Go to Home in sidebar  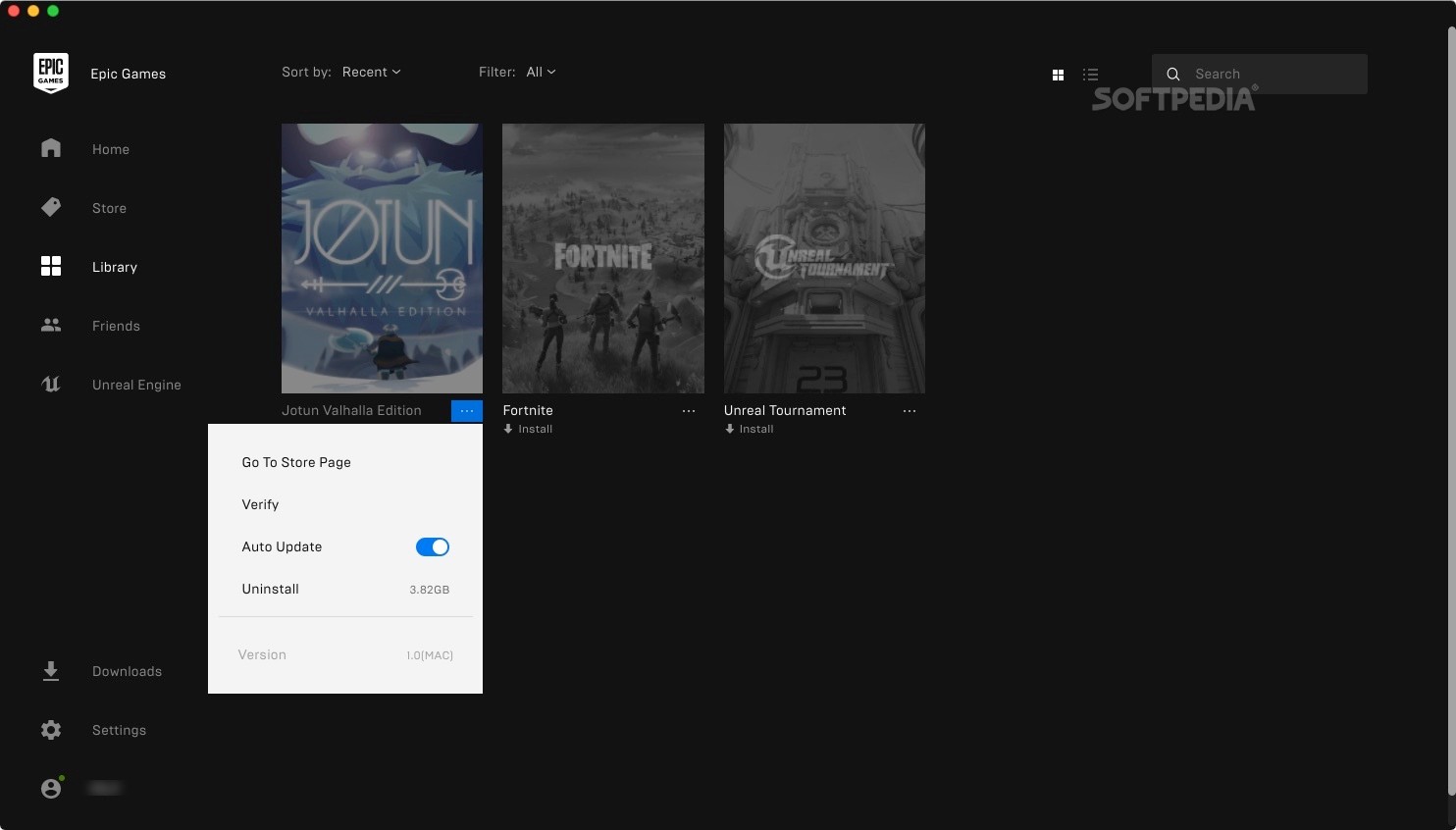[111, 149]
